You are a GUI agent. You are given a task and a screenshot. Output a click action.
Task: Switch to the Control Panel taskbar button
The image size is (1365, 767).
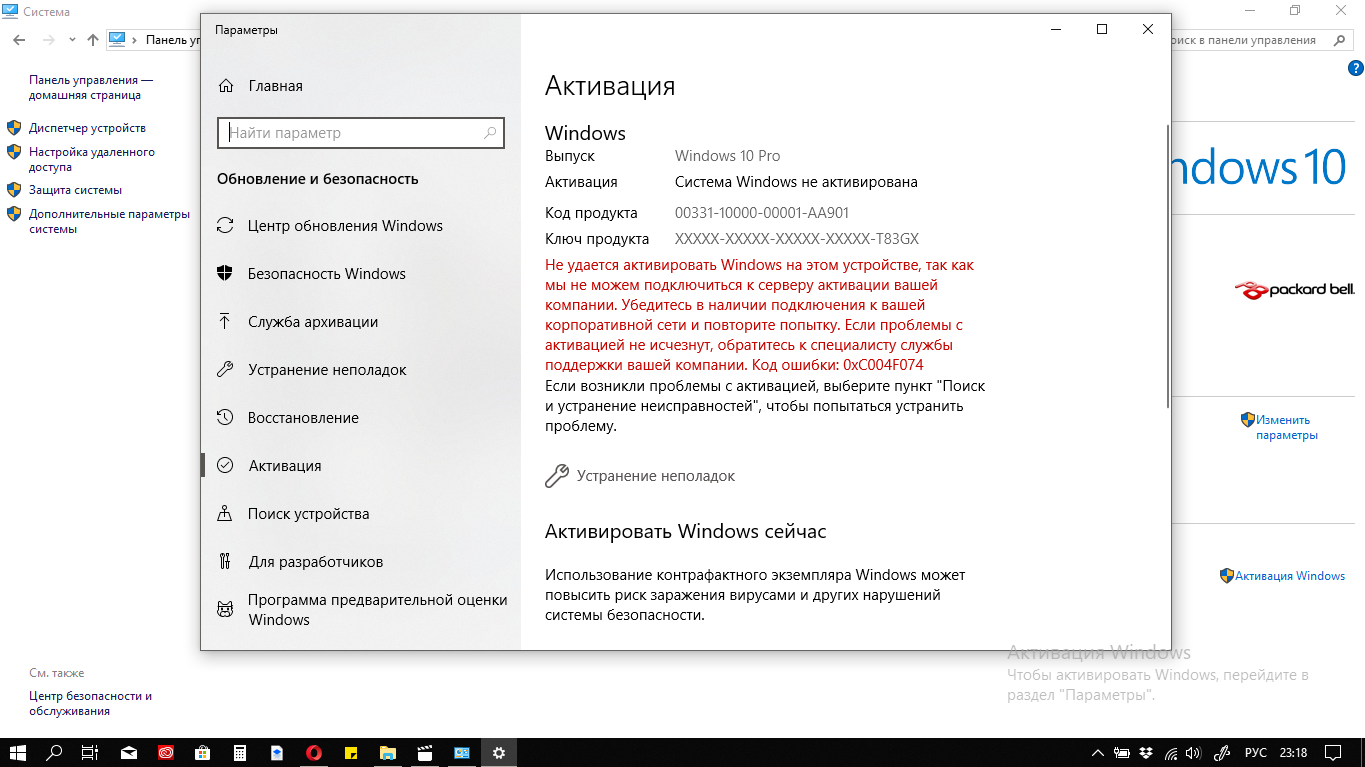[x=462, y=752]
